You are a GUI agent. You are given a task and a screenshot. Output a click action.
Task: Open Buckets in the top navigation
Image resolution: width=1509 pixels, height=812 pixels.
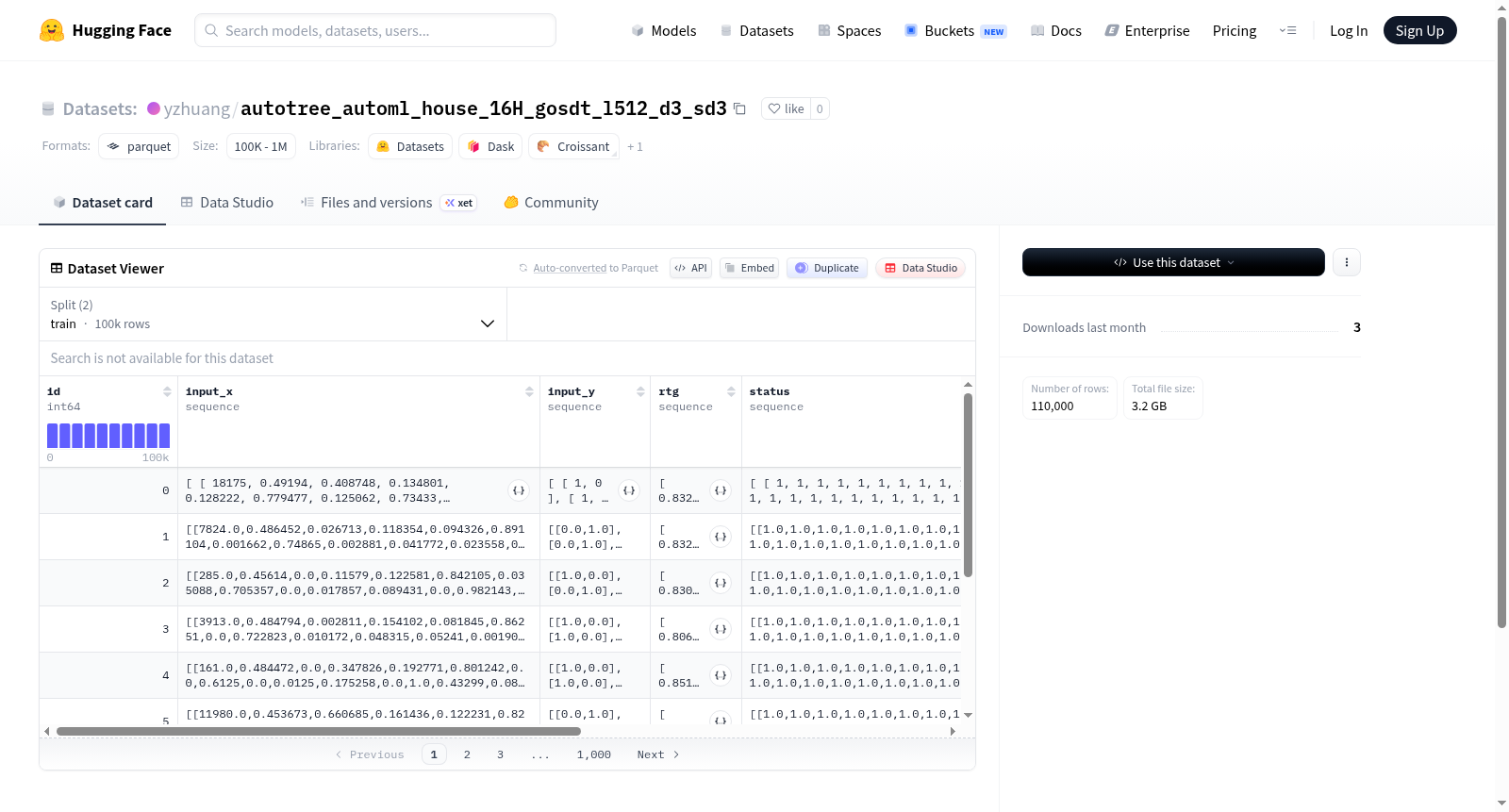pos(955,30)
